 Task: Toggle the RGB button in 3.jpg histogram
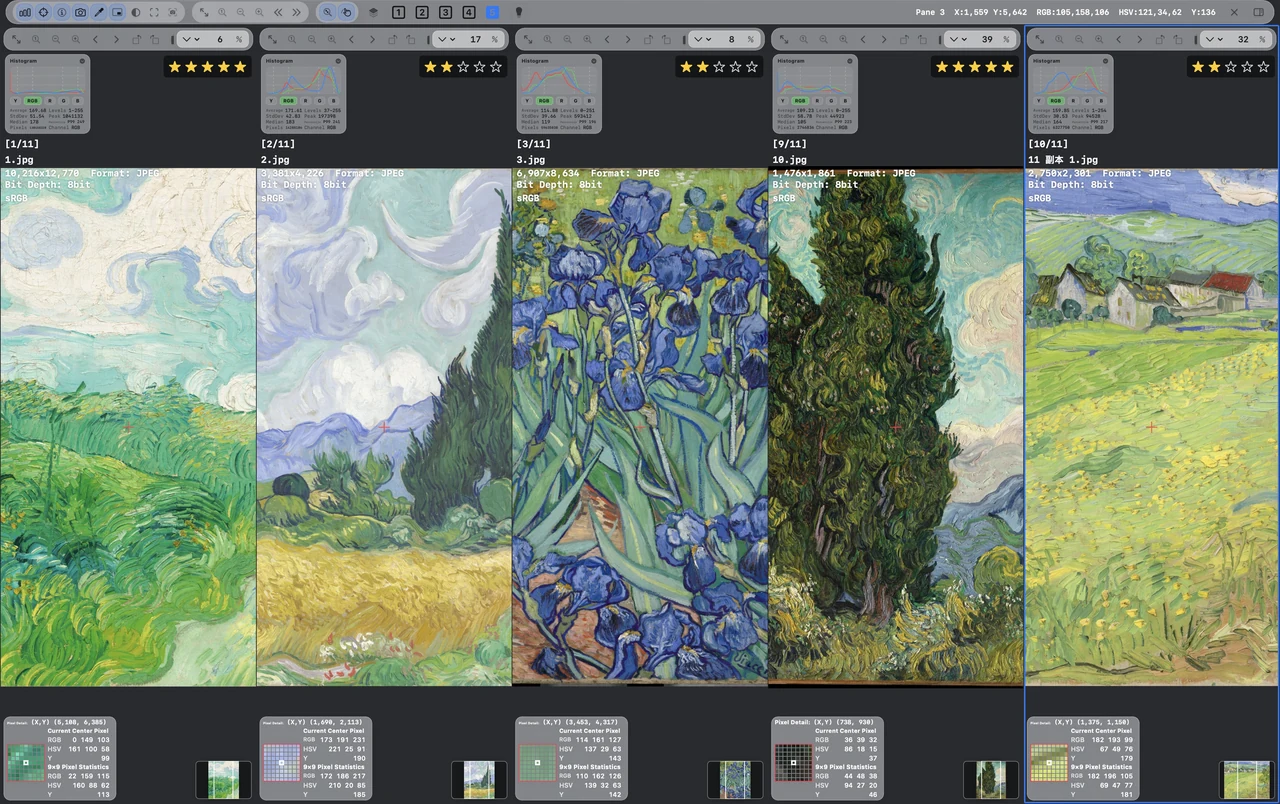coord(544,100)
